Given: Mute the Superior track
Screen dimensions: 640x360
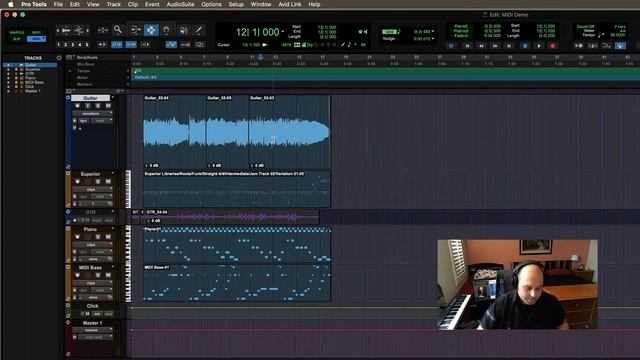Looking at the screenshot, I should [108, 181].
